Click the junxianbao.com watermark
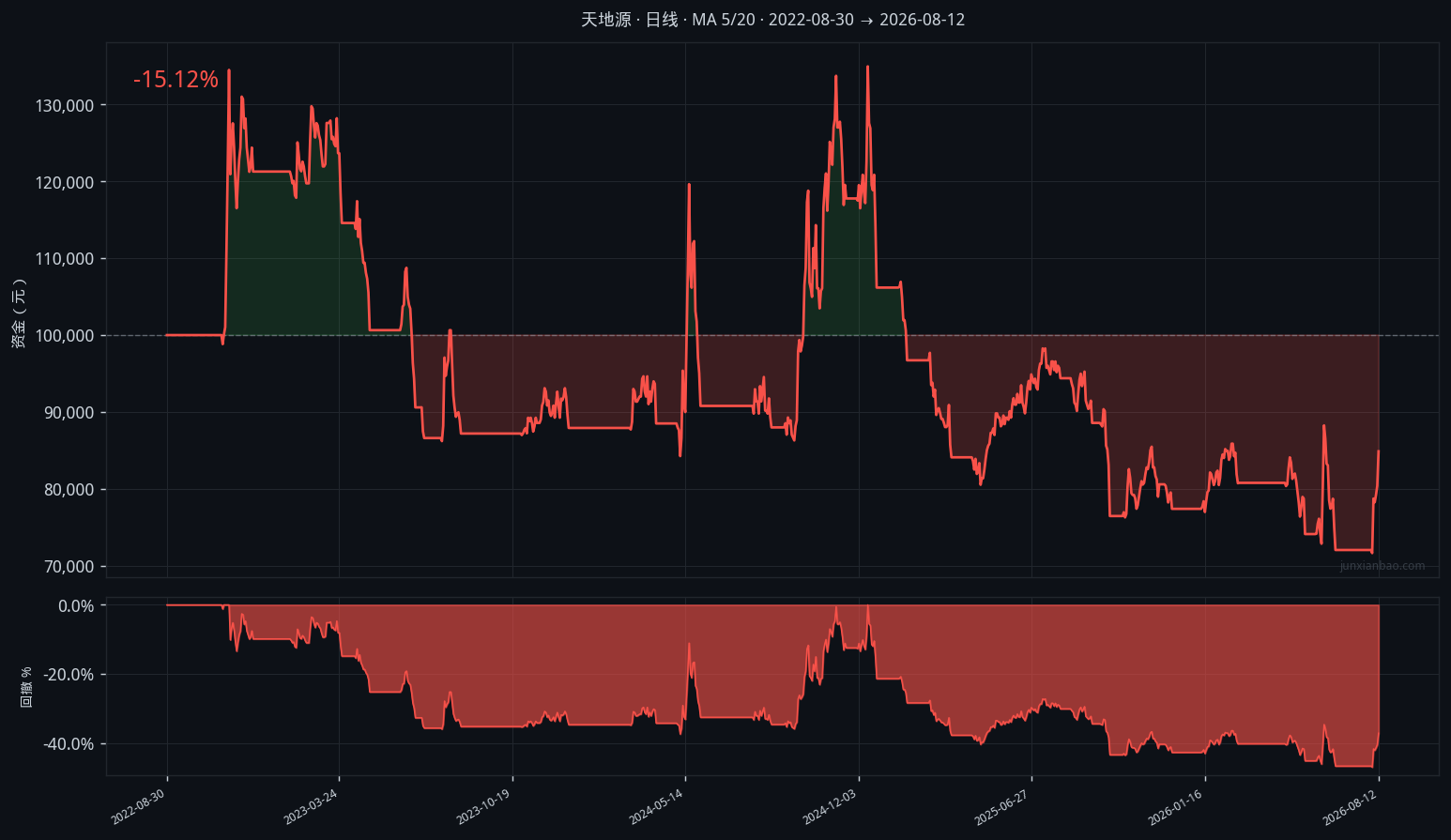 tap(1382, 566)
